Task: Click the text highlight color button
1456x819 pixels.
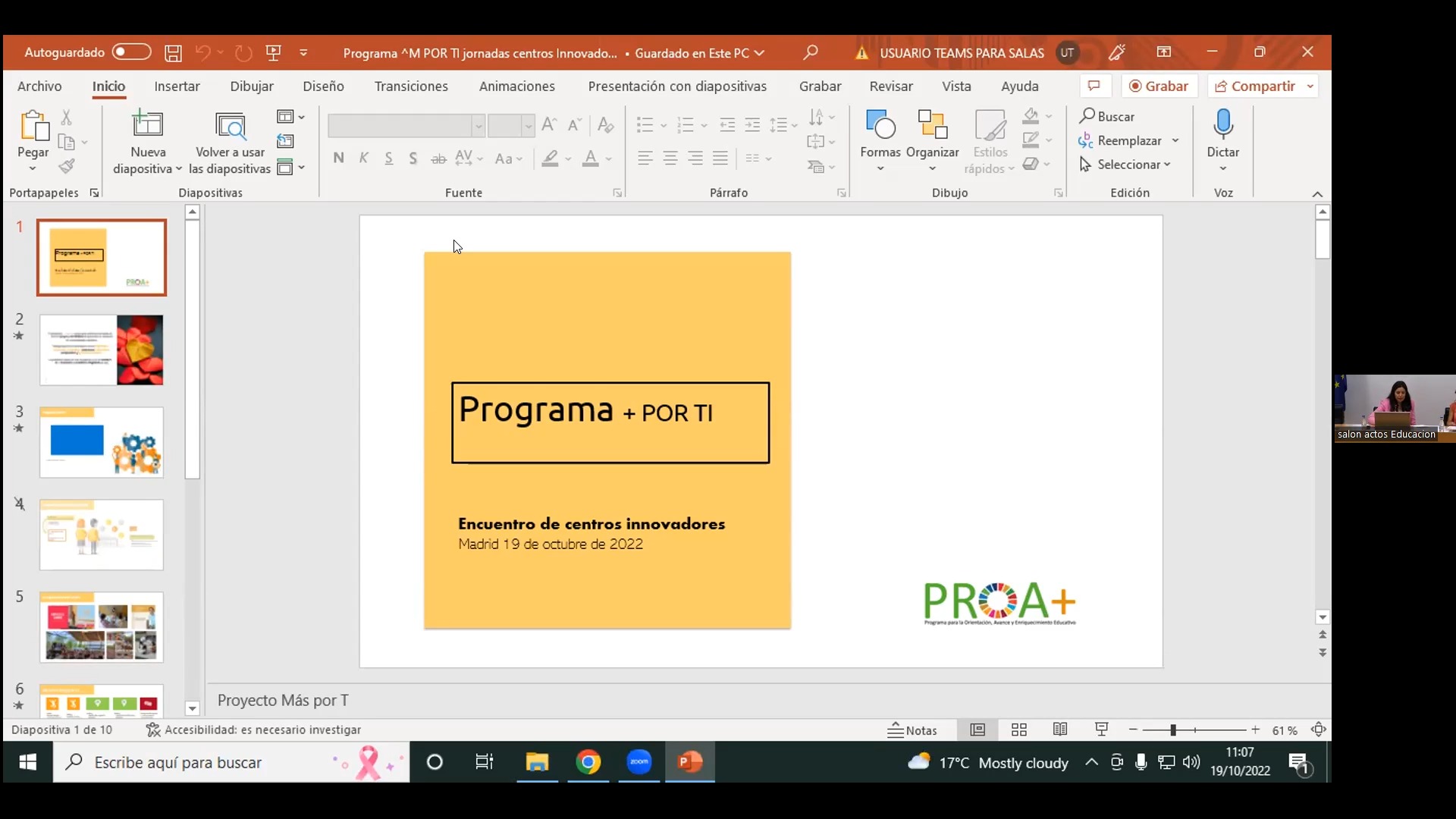Action: click(x=551, y=158)
